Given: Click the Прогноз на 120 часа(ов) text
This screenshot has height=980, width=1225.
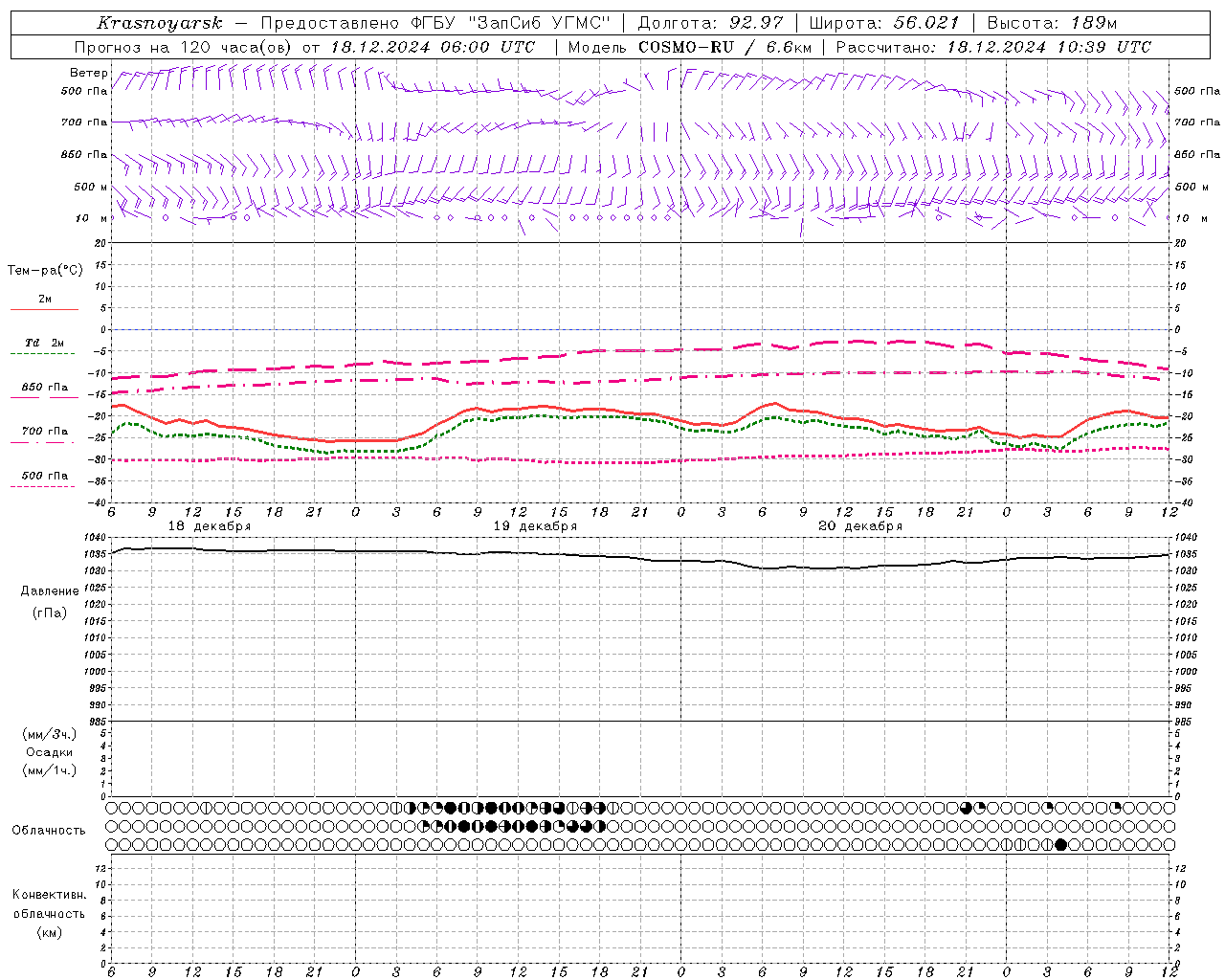Looking at the screenshot, I should 185,47.
